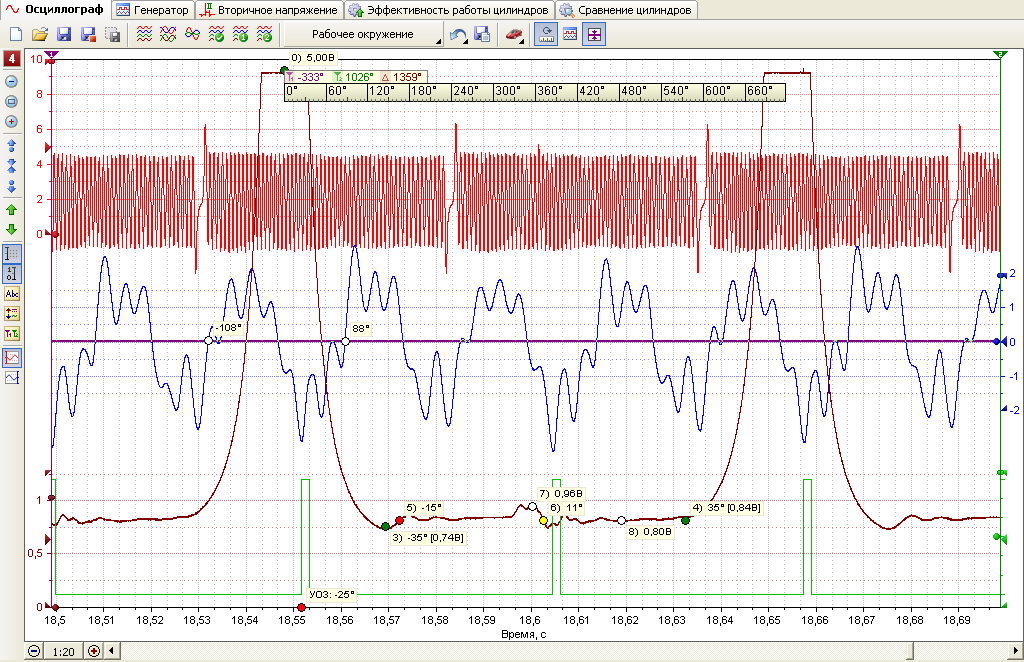Switch to the Генератор tab
Screen dimensions: 1024x662
[x=152, y=10]
